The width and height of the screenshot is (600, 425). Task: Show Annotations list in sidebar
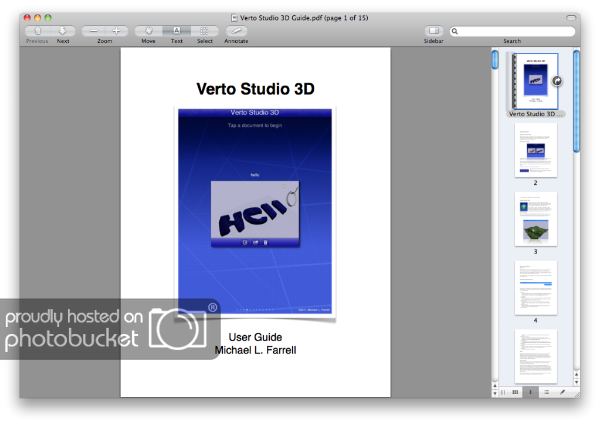562,392
